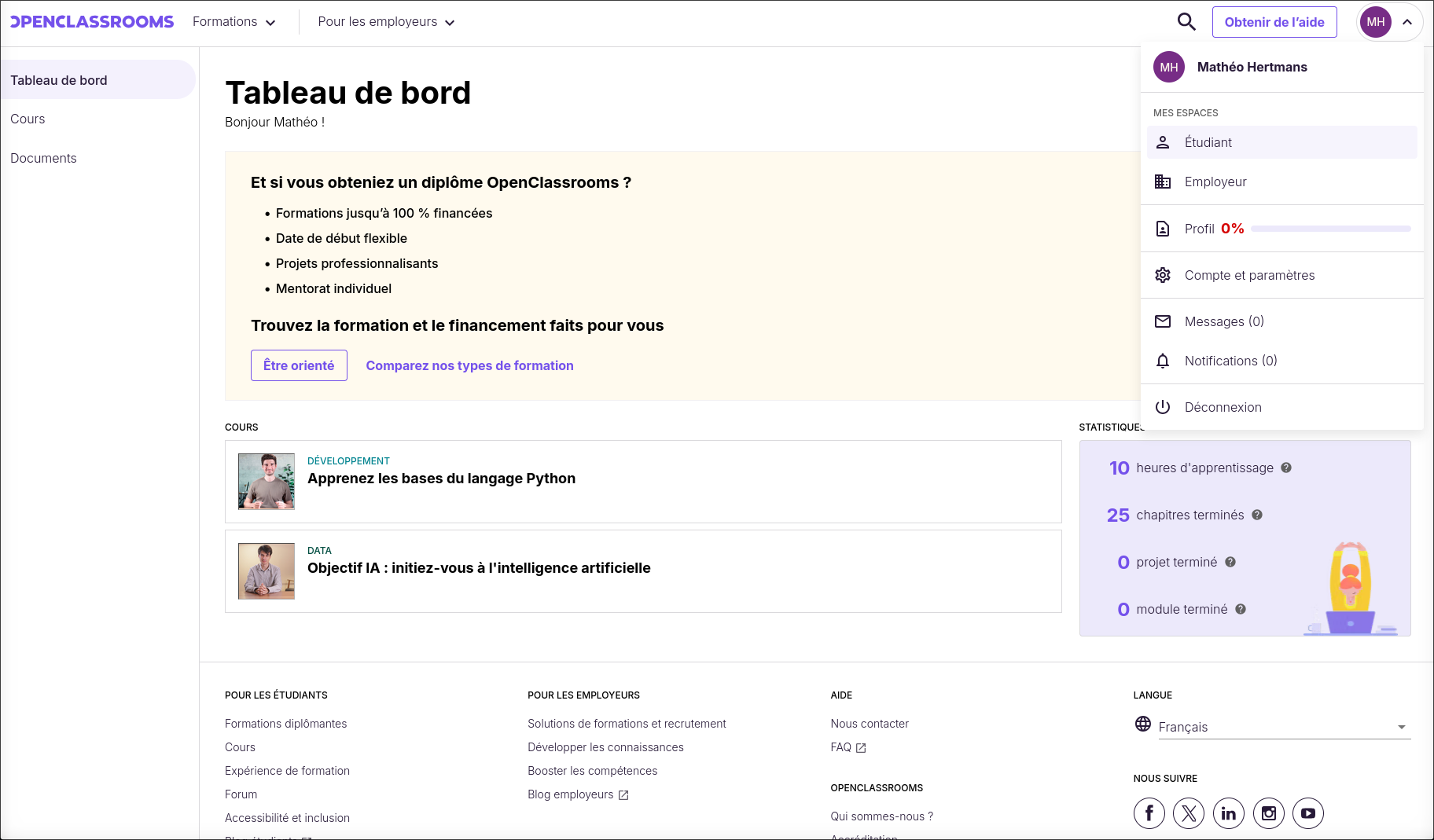Select Tableau de bord in sidebar

(x=97, y=79)
